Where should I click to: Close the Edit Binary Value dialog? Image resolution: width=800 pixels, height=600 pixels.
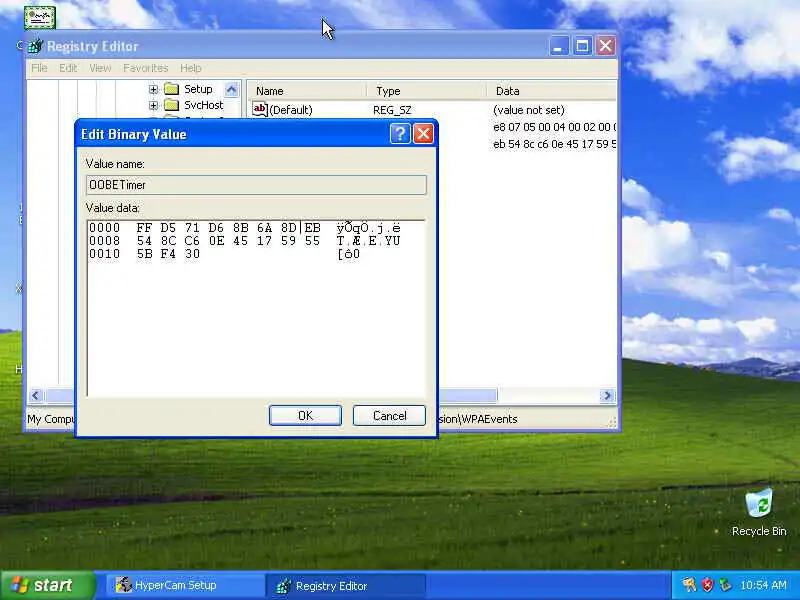tap(423, 134)
